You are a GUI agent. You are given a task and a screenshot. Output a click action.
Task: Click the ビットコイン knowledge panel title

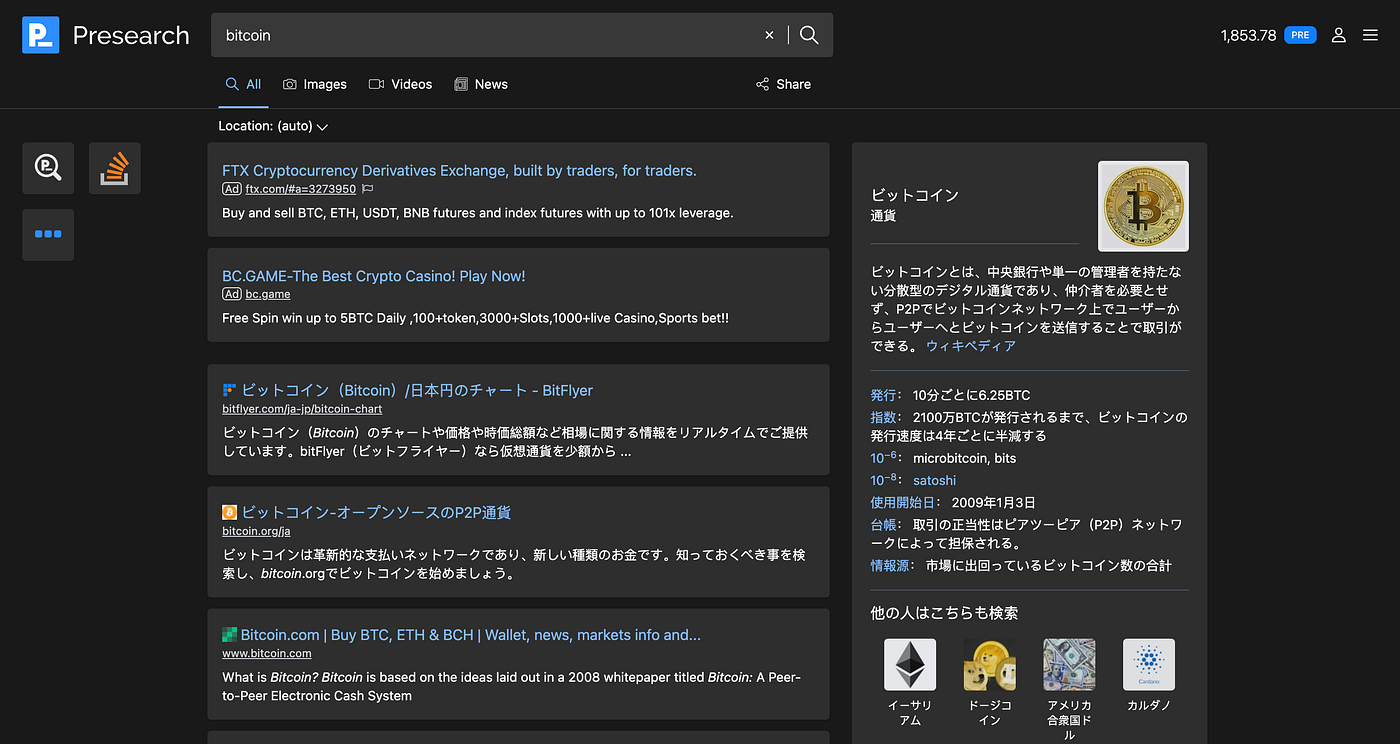point(915,195)
